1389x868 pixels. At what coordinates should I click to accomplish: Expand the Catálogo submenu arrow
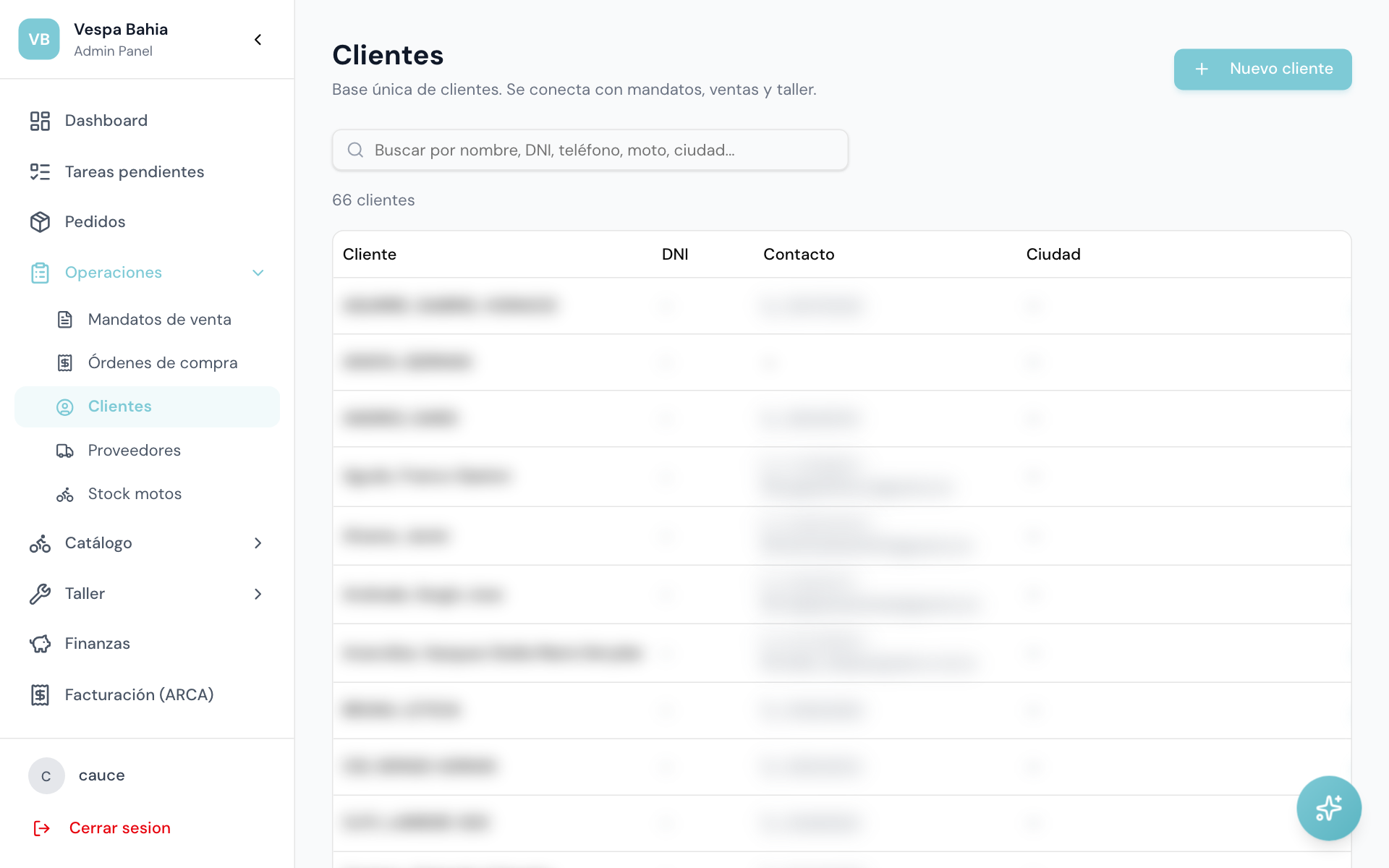click(258, 543)
